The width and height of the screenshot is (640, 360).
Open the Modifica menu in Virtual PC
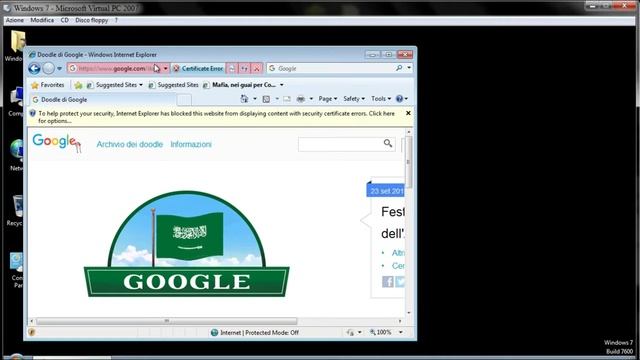point(42,20)
